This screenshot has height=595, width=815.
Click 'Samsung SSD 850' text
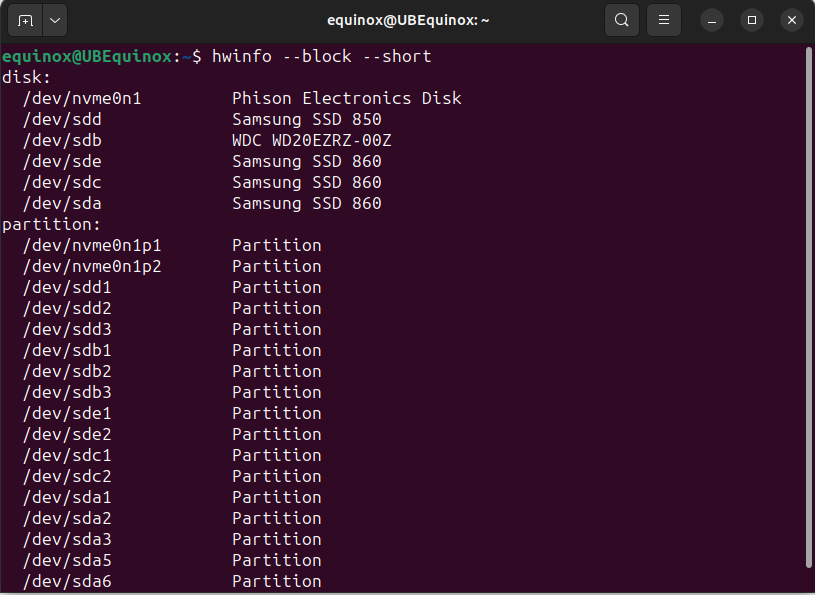point(307,120)
